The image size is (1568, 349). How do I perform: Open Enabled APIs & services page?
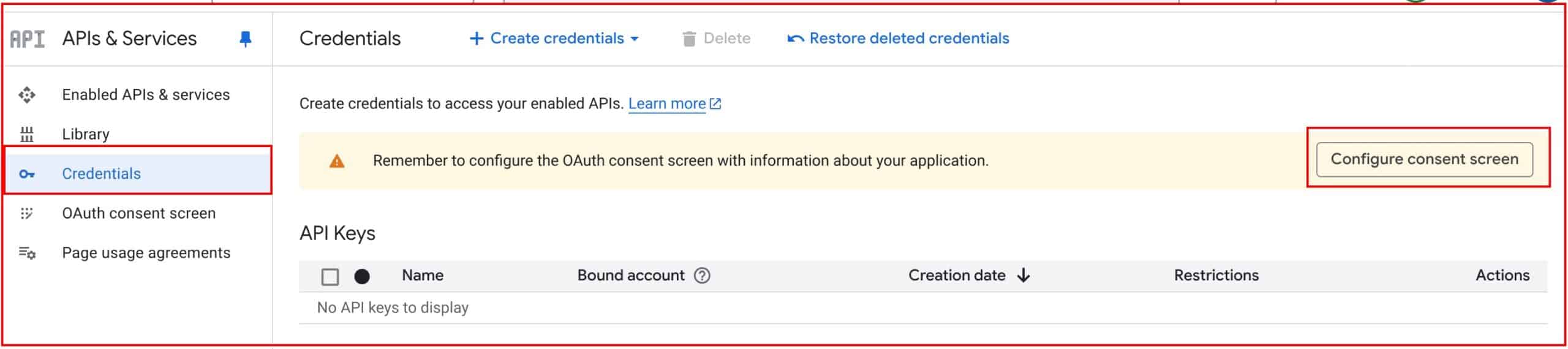[146, 95]
